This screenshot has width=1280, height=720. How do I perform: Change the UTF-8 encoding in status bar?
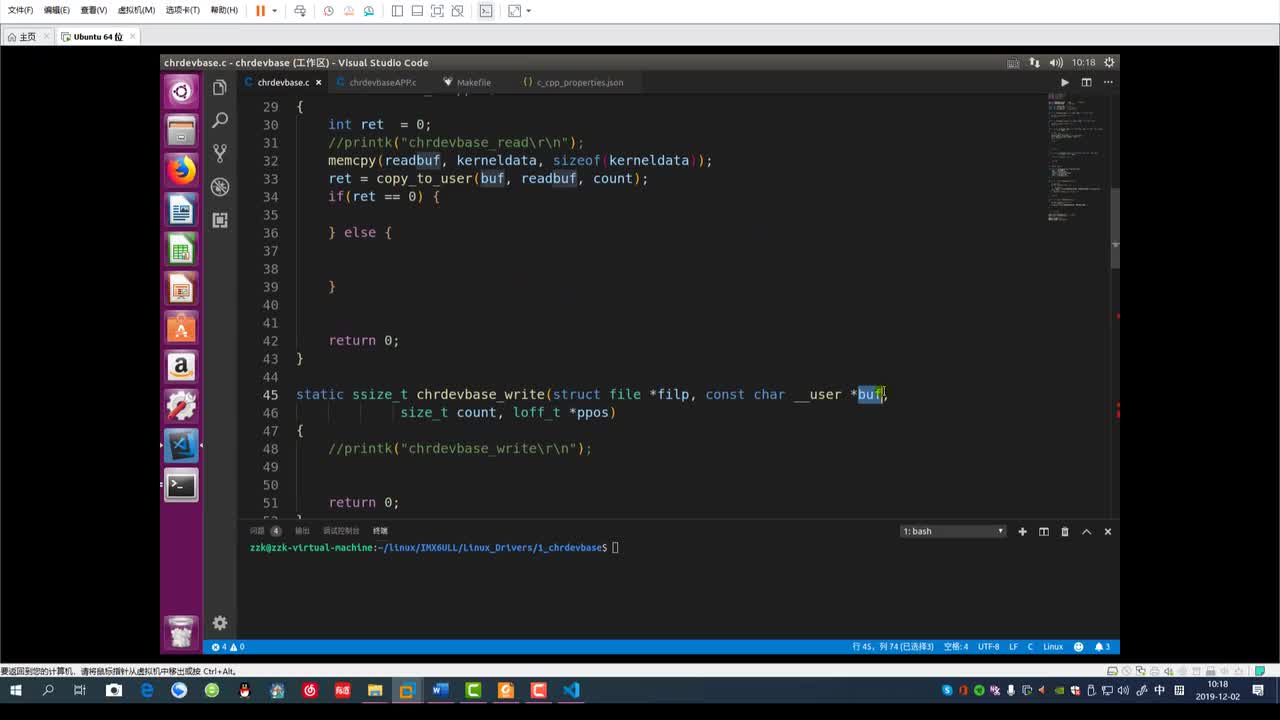coord(988,647)
